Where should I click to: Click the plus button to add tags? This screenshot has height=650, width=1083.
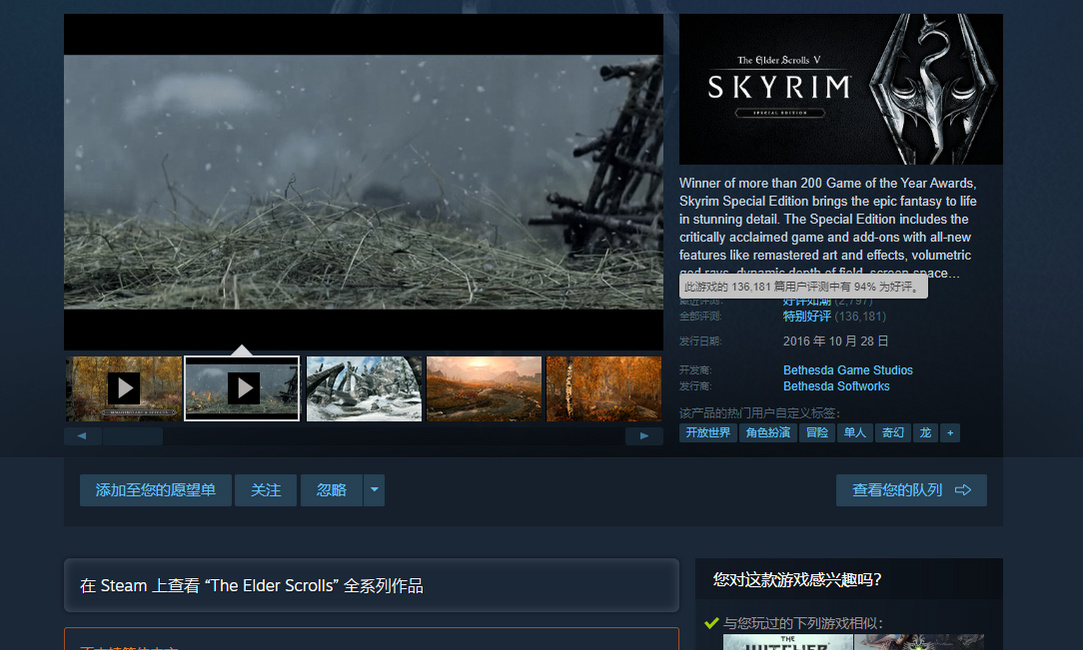click(950, 433)
